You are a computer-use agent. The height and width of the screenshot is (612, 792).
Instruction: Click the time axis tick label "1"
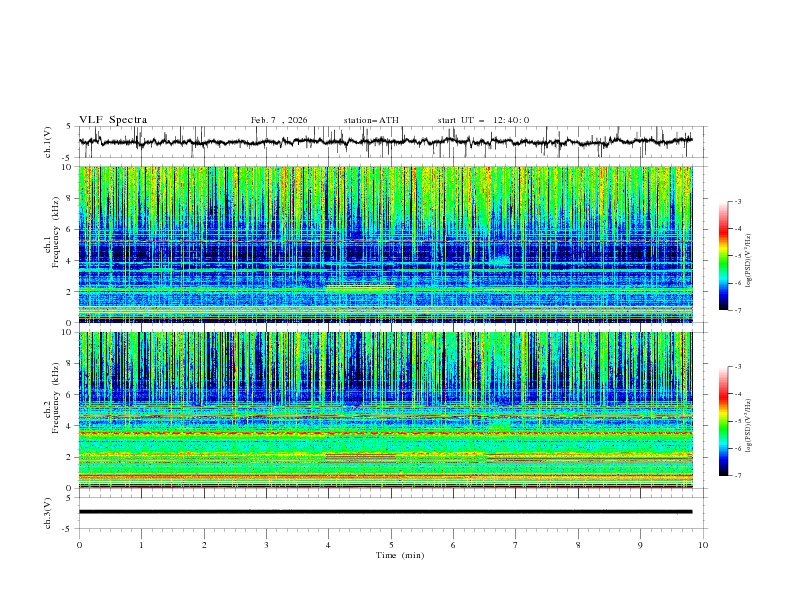[141, 545]
